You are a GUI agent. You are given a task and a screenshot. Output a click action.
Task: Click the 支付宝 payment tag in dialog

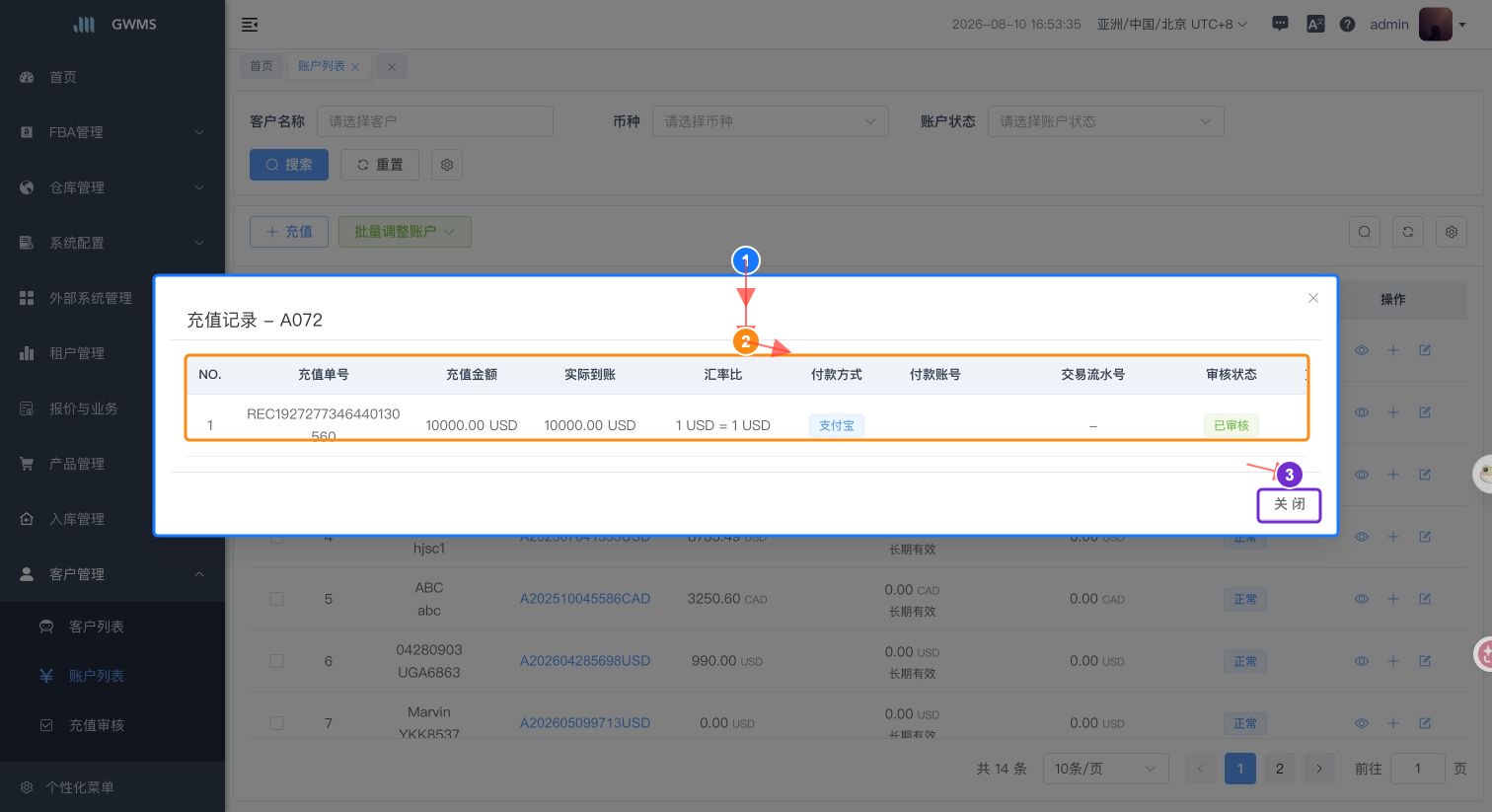click(837, 425)
